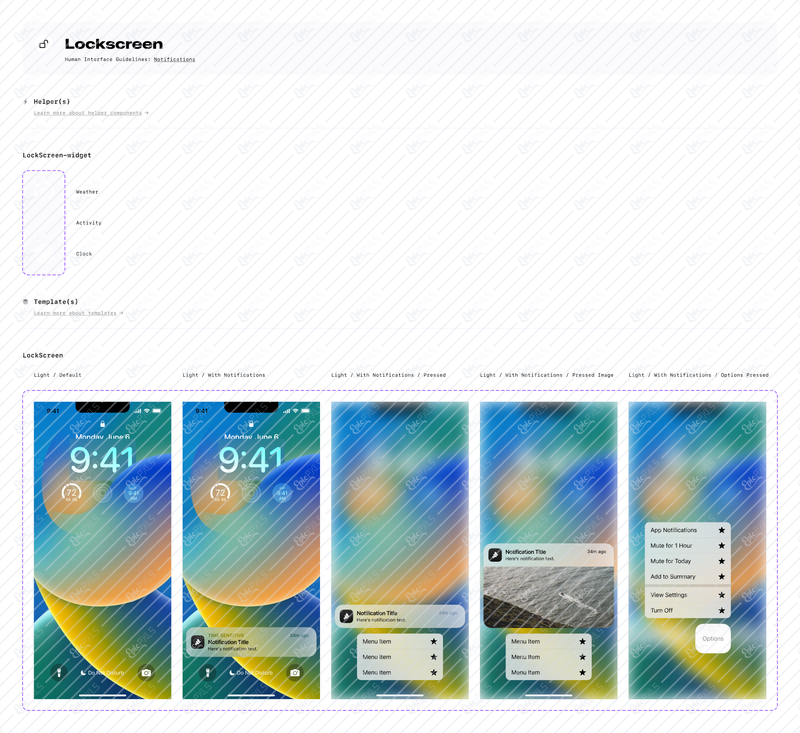The height and width of the screenshot is (733, 800).
Task: Pick Add to Summary from the menu
Action: (688, 576)
